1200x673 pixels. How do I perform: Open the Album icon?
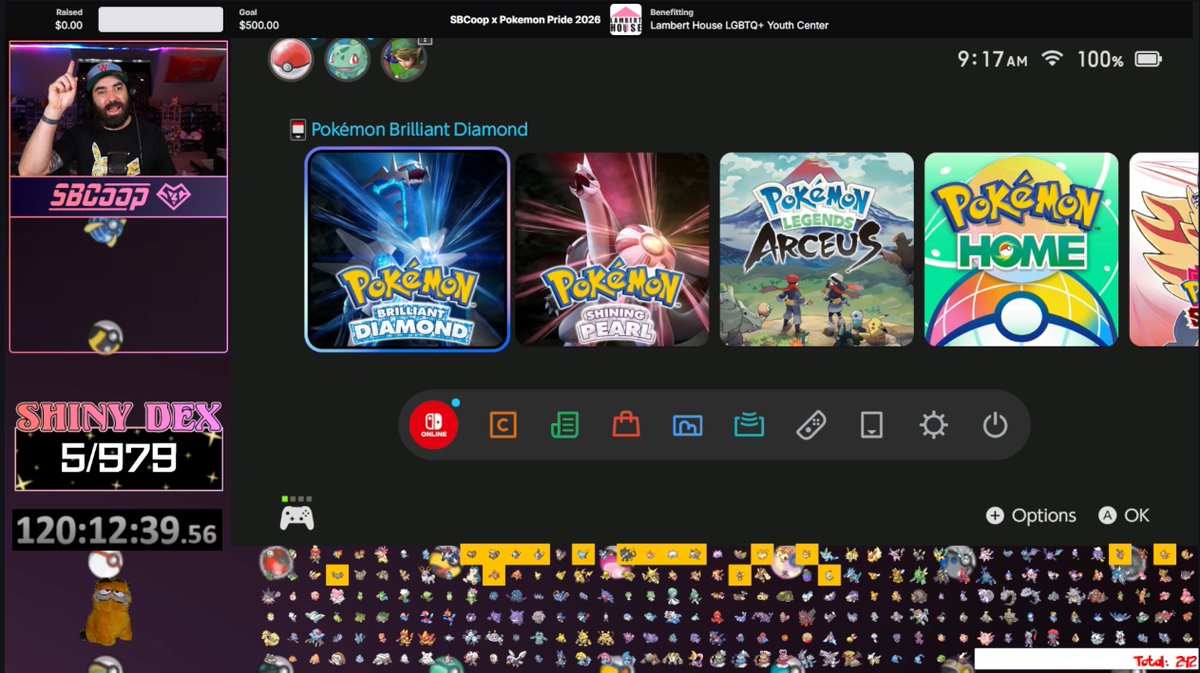click(688, 426)
